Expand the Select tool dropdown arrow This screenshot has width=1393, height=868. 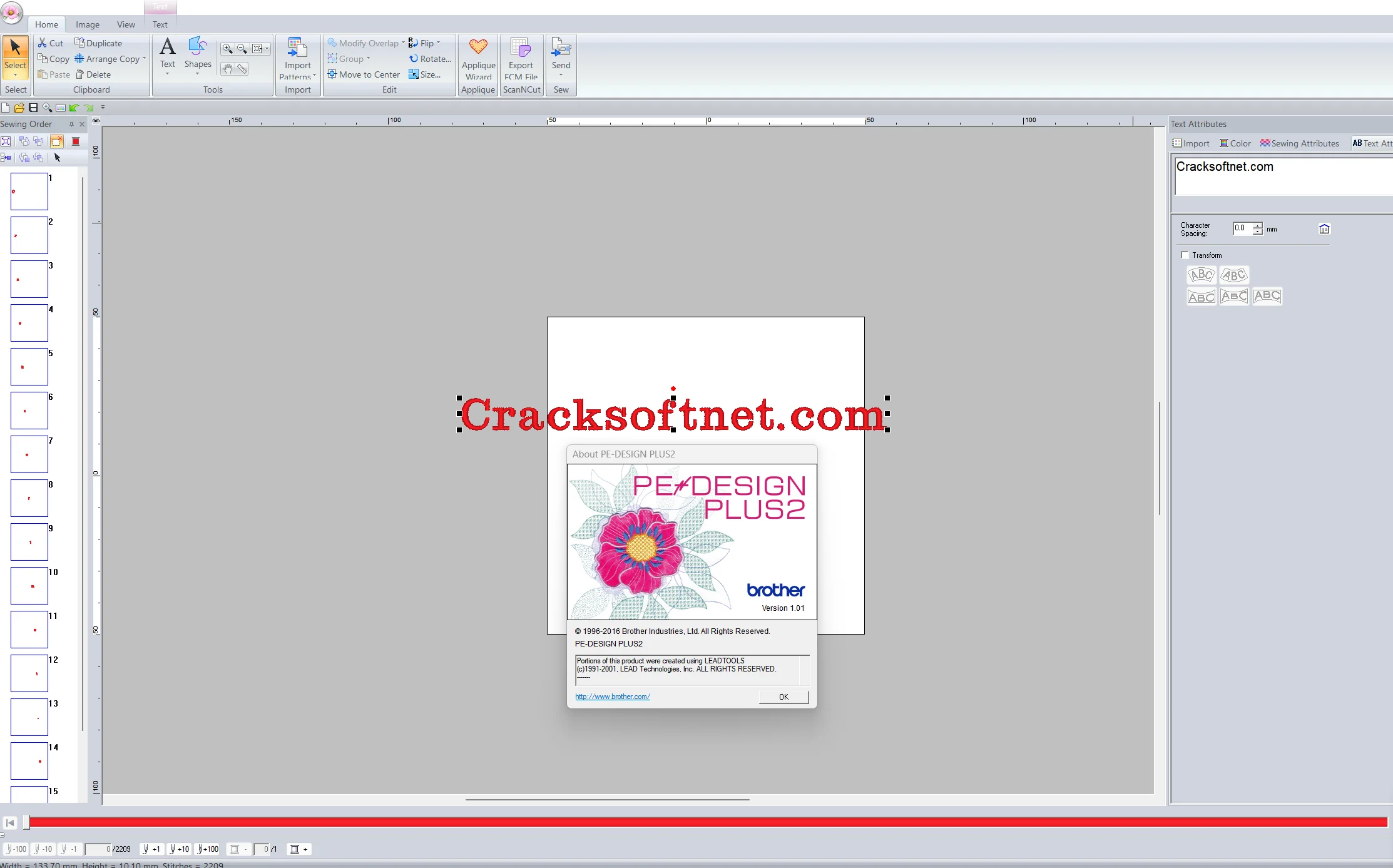pyautogui.click(x=15, y=75)
